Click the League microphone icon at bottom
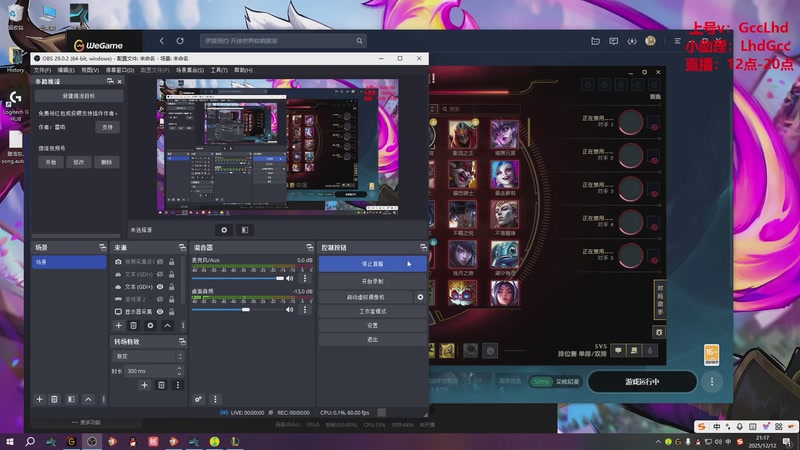 (x=650, y=351)
